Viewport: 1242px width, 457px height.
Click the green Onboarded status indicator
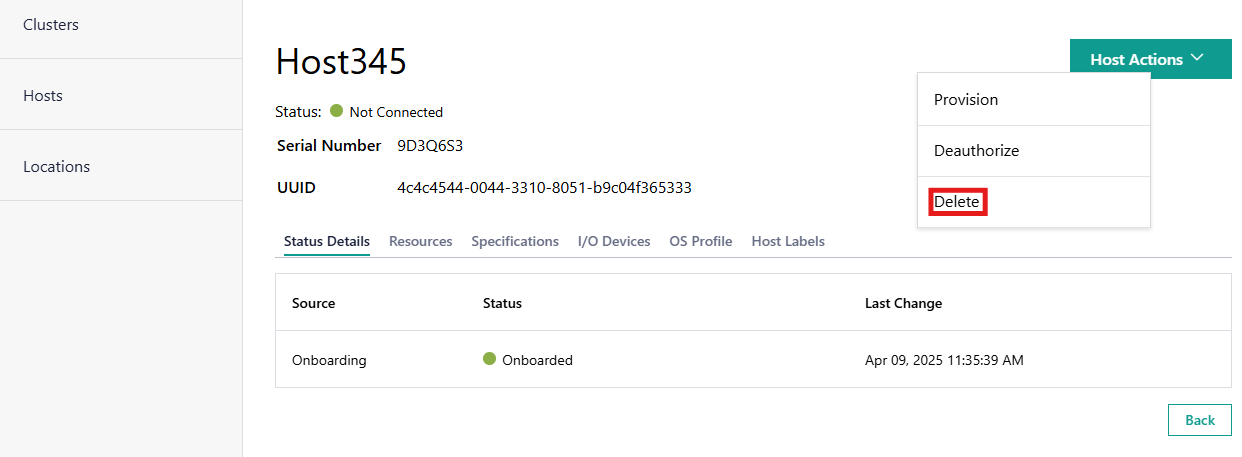(489, 359)
